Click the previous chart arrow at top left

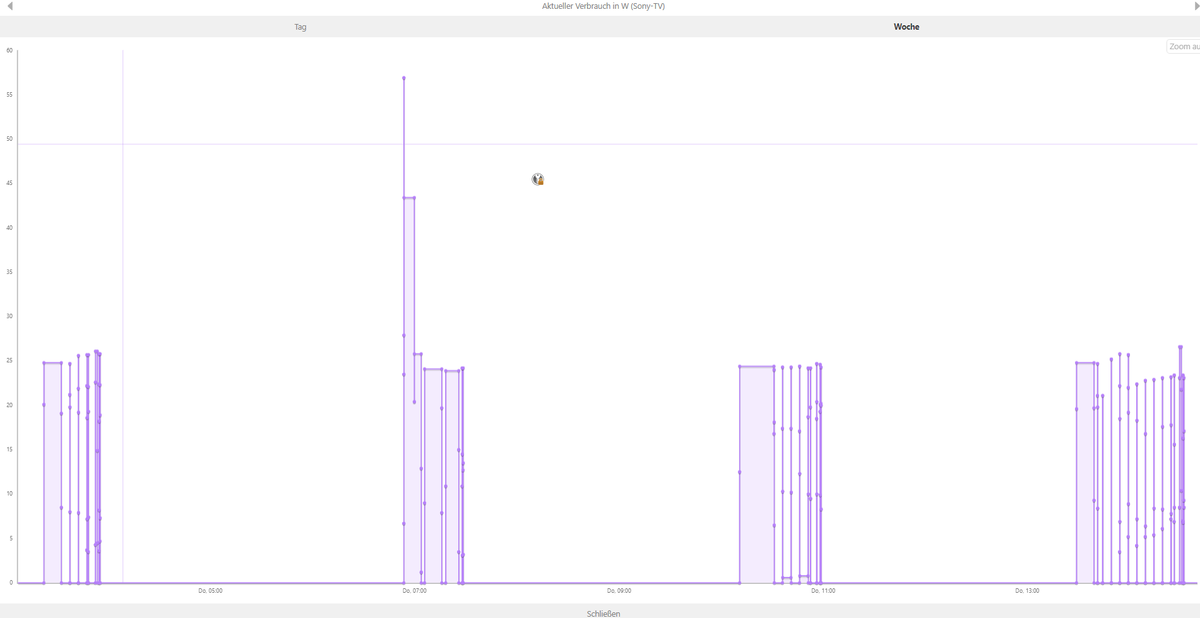[10, 6]
